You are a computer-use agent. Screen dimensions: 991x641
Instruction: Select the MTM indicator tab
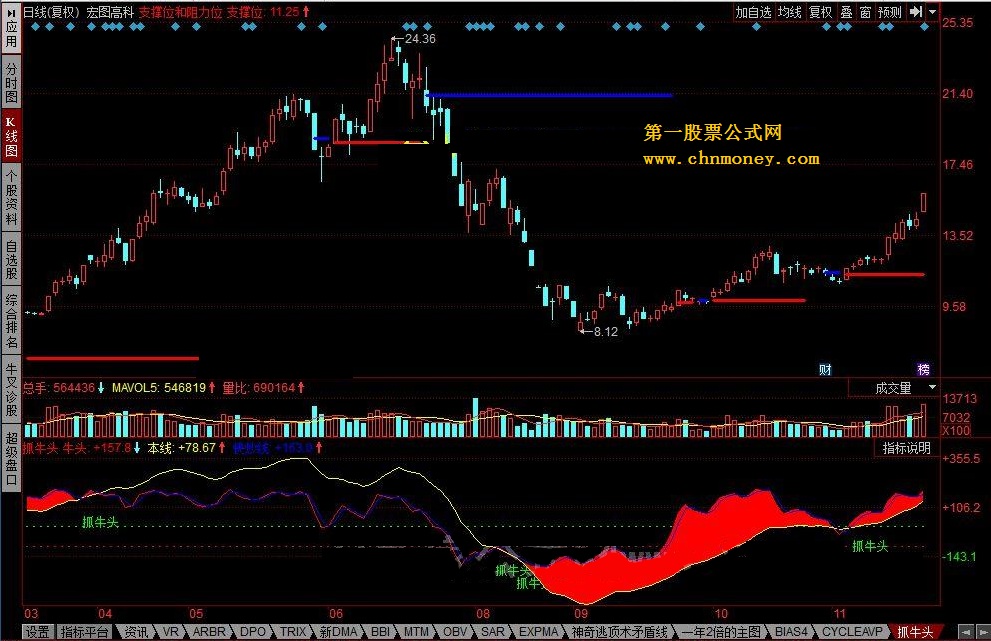[x=416, y=632]
